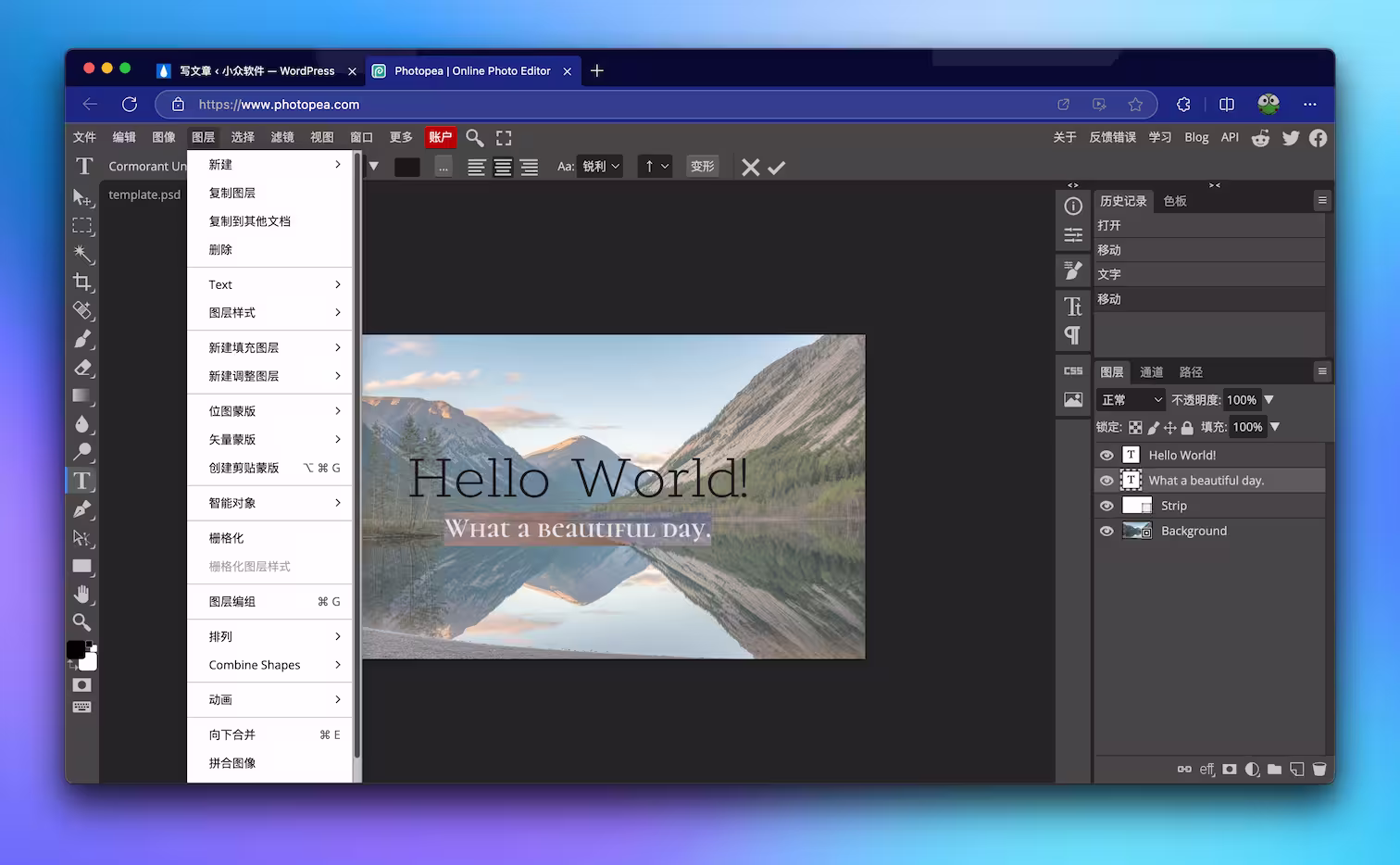Select the Rectangle shape tool
This screenshot has width=1400, height=865.
82,566
